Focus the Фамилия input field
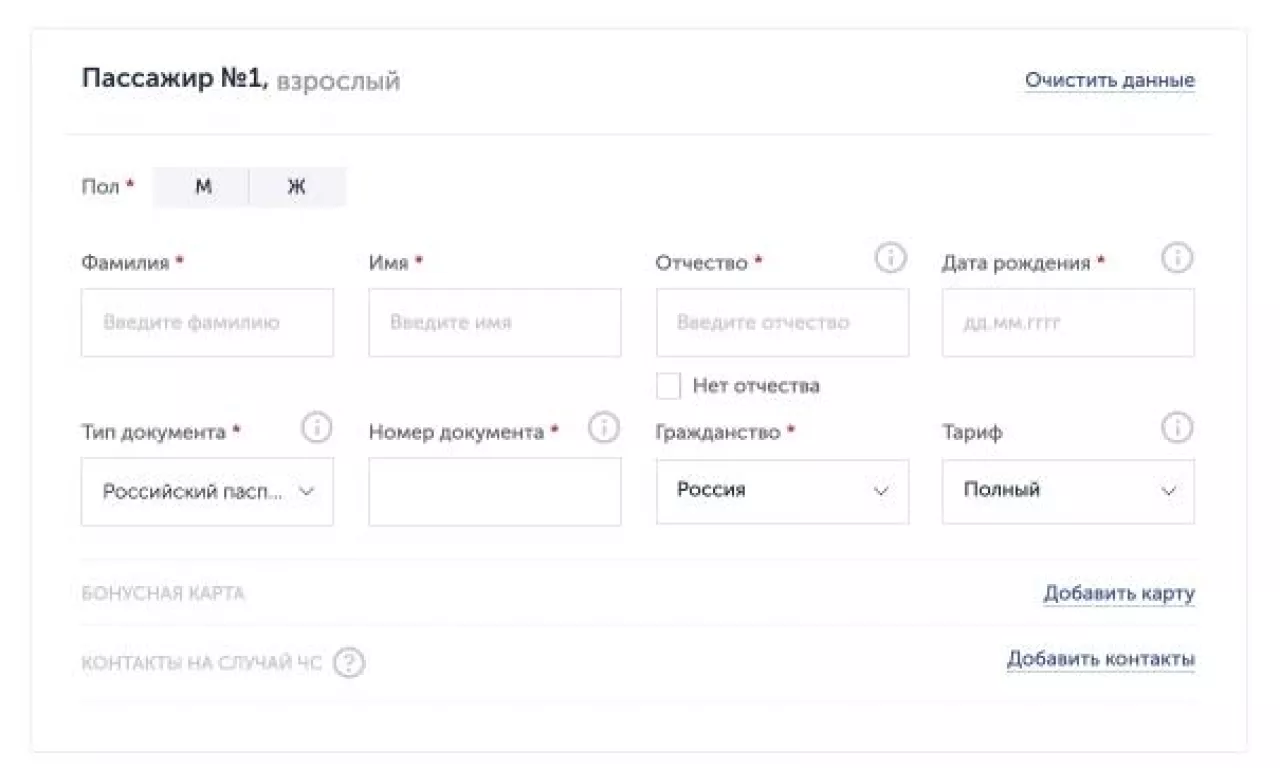This screenshot has width=1280, height=768. [207, 323]
